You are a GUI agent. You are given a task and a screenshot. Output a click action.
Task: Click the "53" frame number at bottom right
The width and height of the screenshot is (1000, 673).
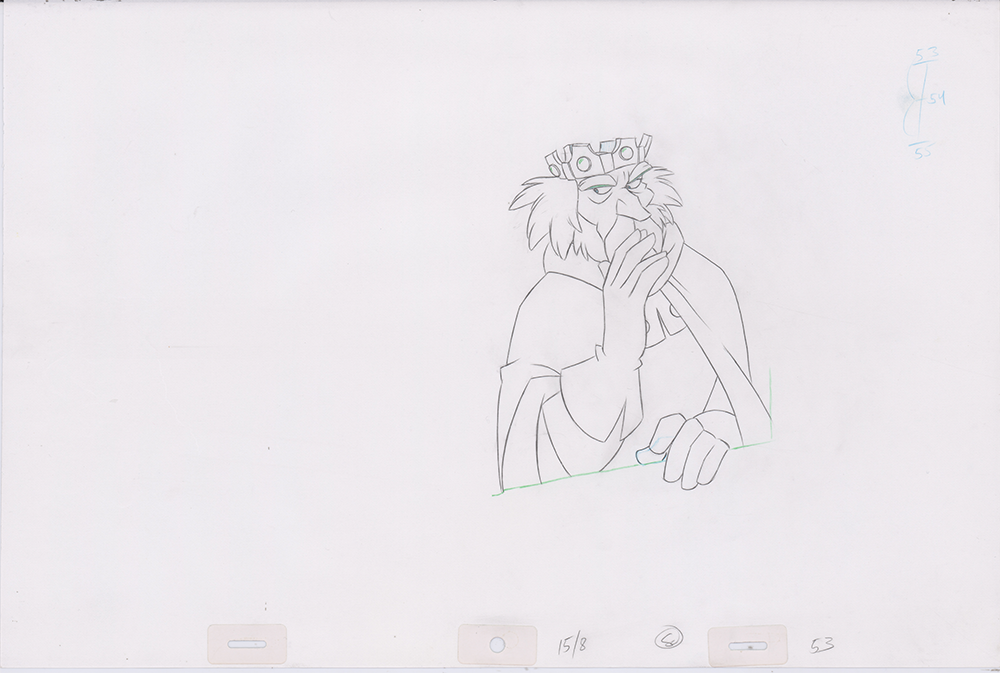click(x=822, y=646)
